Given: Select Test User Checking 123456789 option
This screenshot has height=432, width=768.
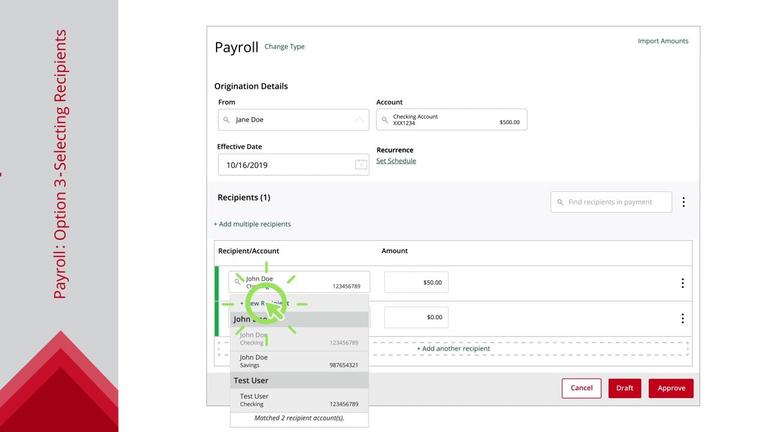Looking at the screenshot, I should 299,400.
